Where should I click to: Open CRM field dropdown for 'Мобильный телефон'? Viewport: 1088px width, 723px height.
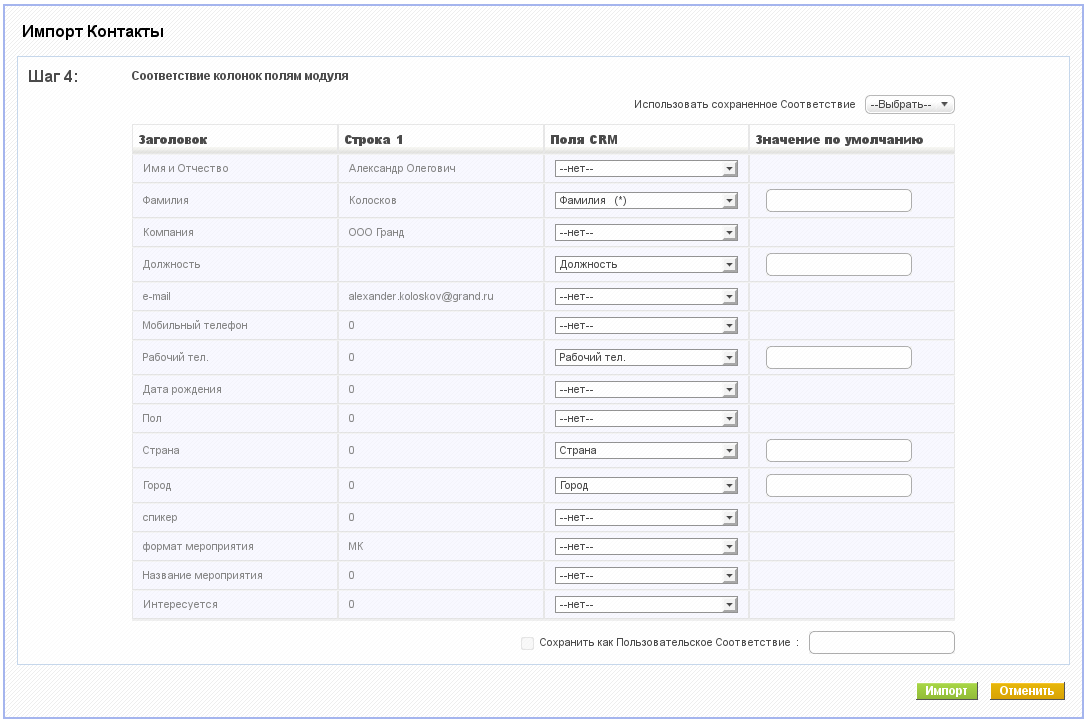[646, 325]
